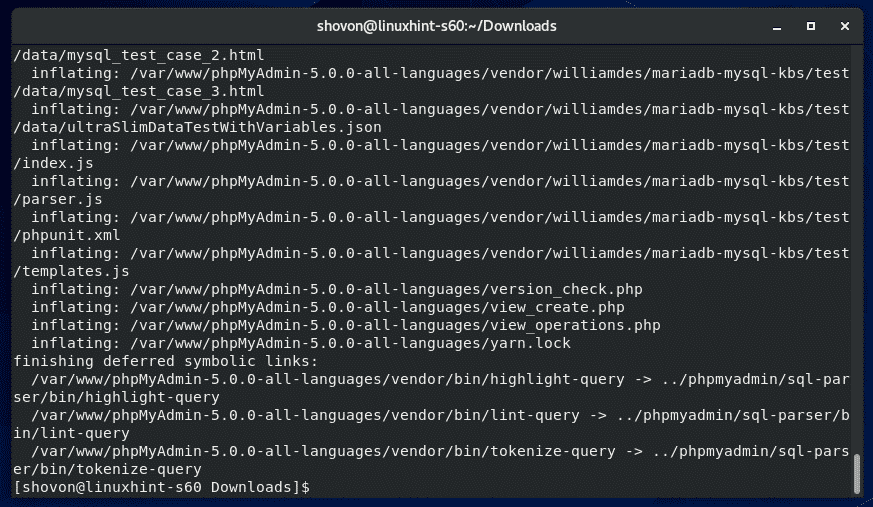Screen dimensions: 873x507
Task: Click the scrollbar thumb at the bottom
Action: (x=857, y=474)
